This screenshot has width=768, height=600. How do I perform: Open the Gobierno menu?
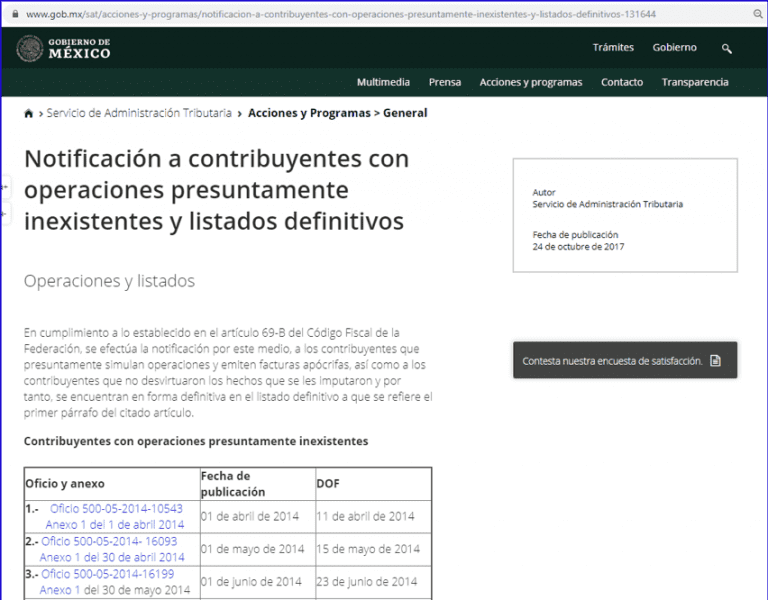[674, 48]
